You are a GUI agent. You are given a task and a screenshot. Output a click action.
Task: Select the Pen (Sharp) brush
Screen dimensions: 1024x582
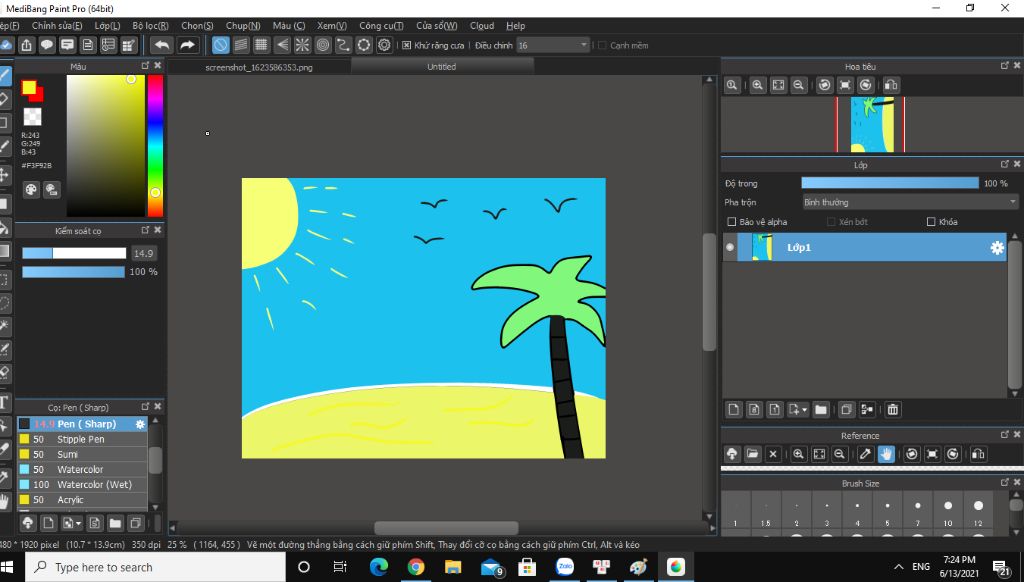(x=82, y=424)
